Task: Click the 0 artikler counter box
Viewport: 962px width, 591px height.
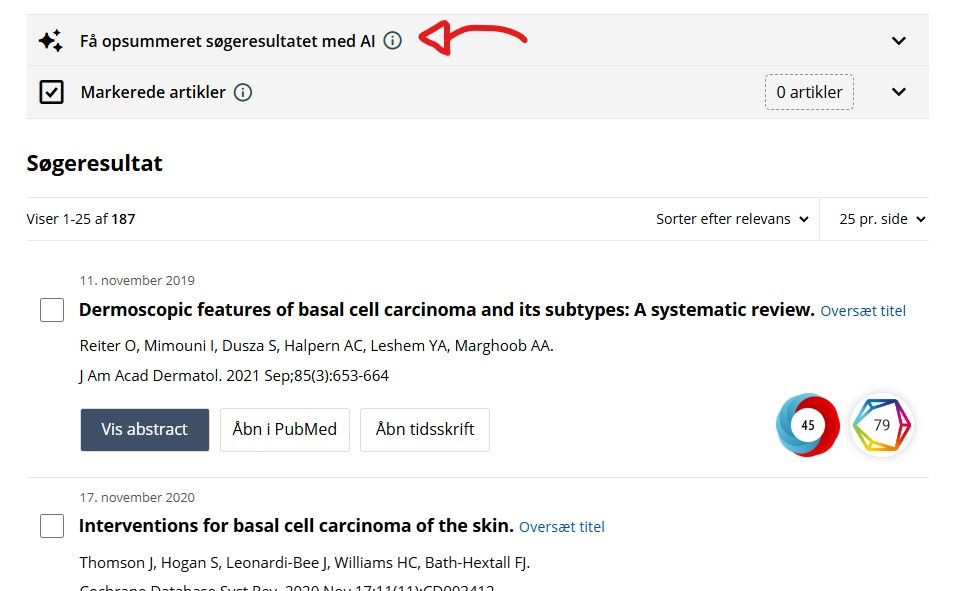Action: pyautogui.click(x=809, y=92)
